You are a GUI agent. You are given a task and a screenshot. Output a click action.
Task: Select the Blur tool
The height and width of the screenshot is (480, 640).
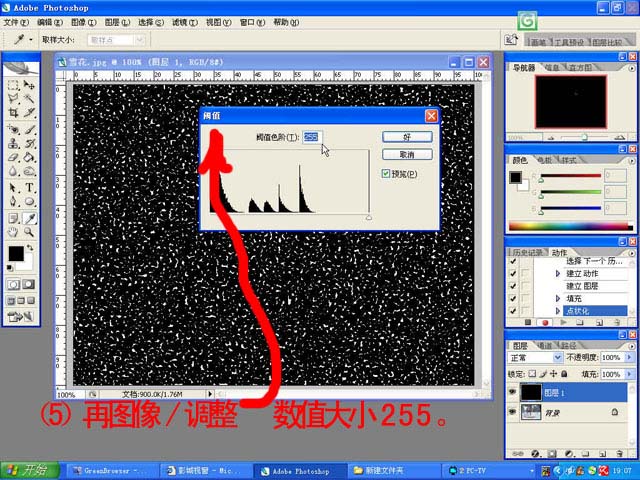[13, 171]
